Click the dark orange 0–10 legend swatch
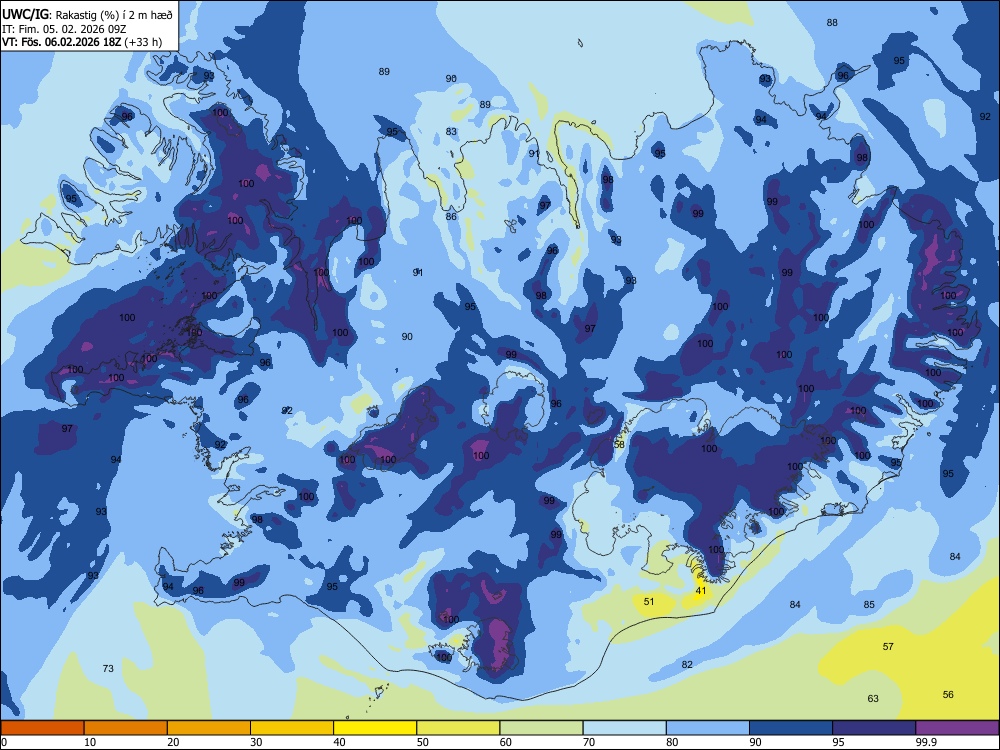Image resolution: width=1000 pixels, height=750 pixels. [42, 728]
